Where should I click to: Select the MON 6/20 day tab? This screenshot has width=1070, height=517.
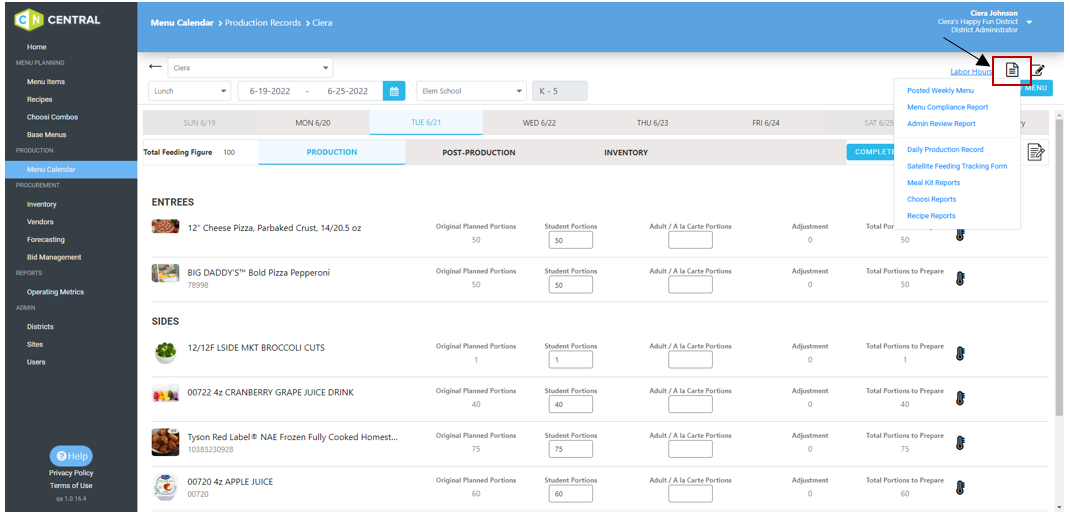click(x=313, y=123)
